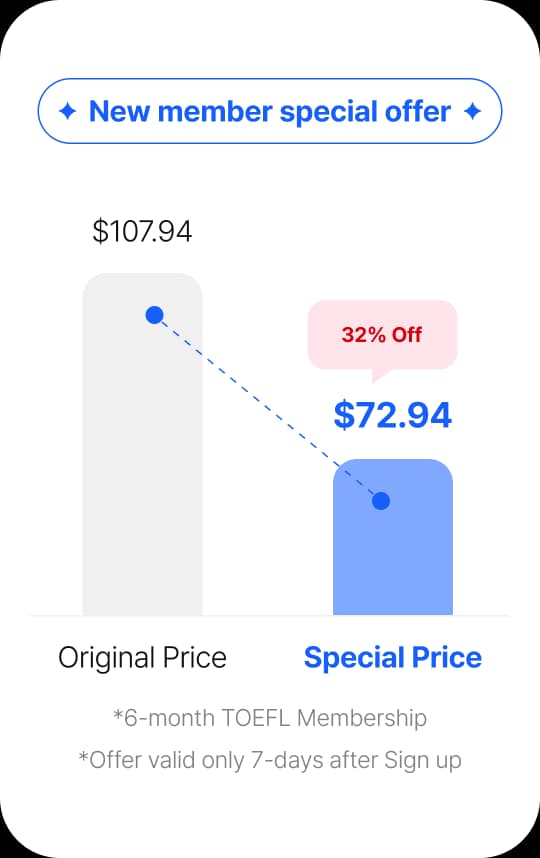Click the blue dot on blue bar
540x858 pixels.
(381, 501)
